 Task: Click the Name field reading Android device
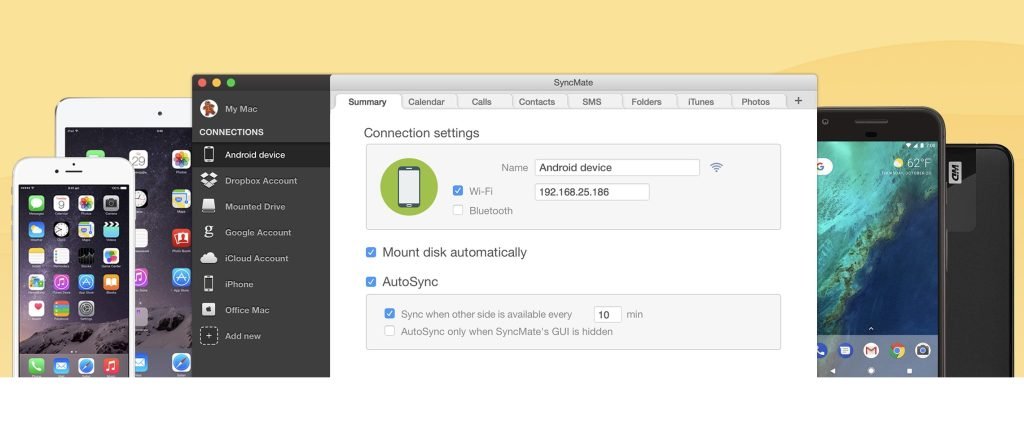pos(617,167)
